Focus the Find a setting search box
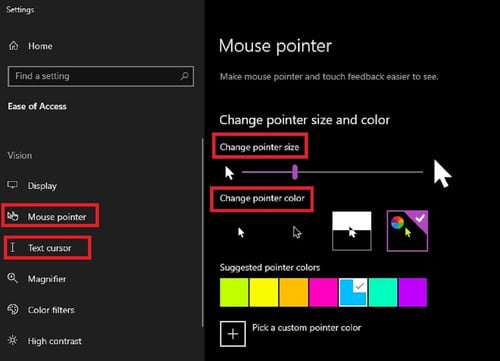 [101, 76]
